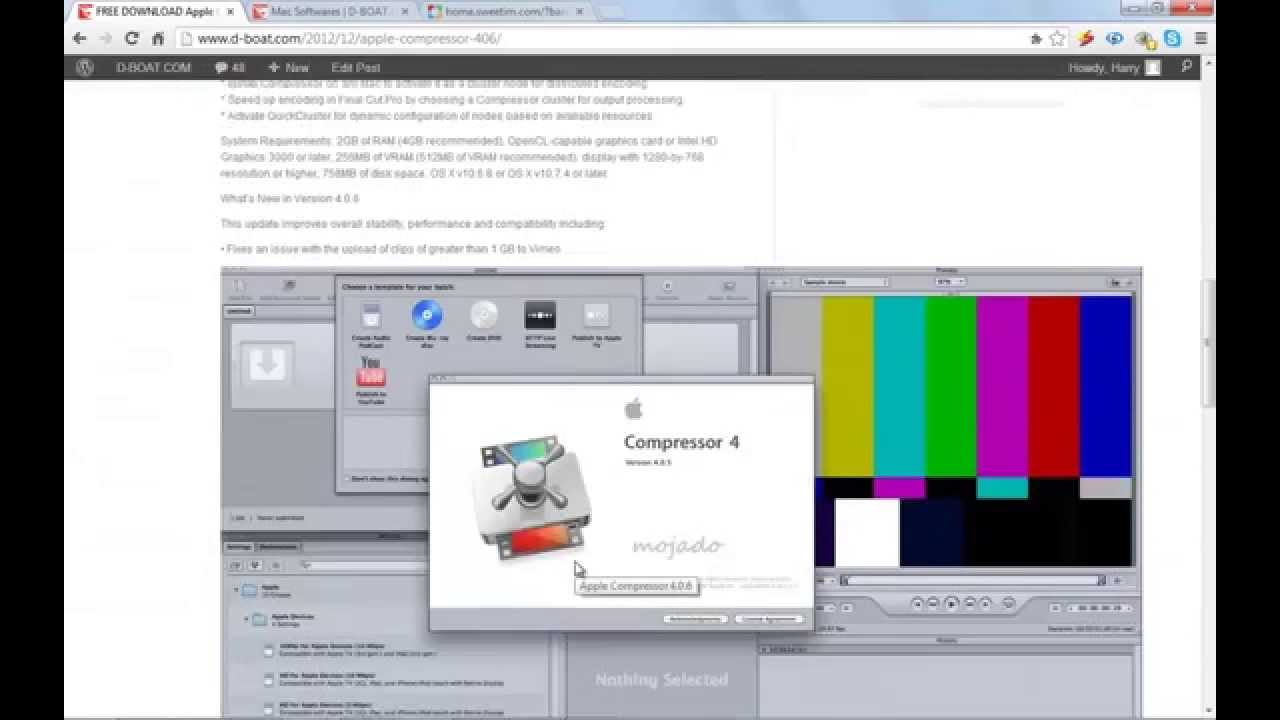Click the batch drop arrow placeholder
Viewport: 1280px width, 720px height.
[266, 363]
